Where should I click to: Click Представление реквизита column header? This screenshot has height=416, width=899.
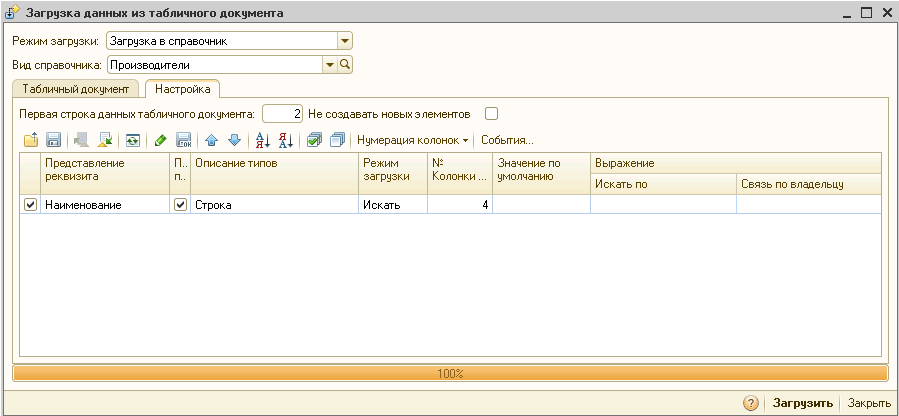[x=105, y=174]
